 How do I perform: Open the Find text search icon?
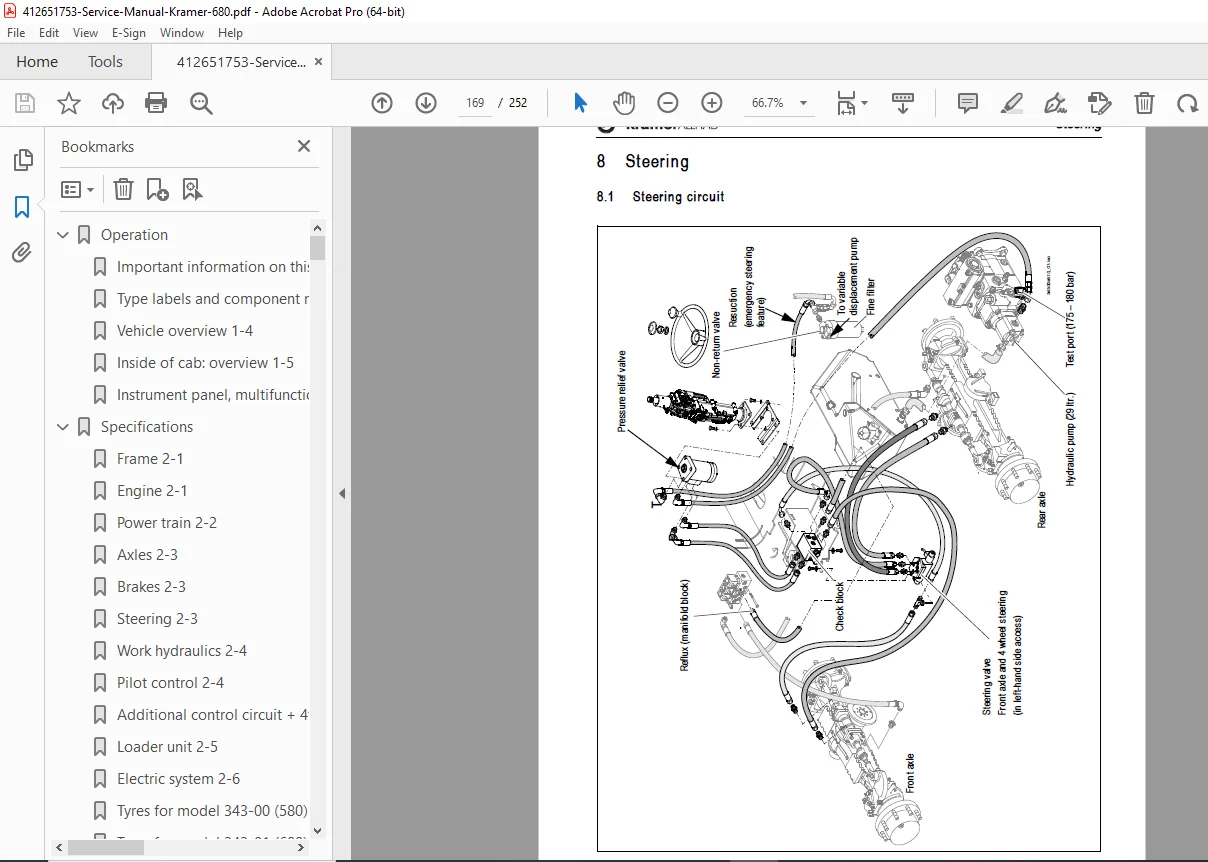[201, 103]
